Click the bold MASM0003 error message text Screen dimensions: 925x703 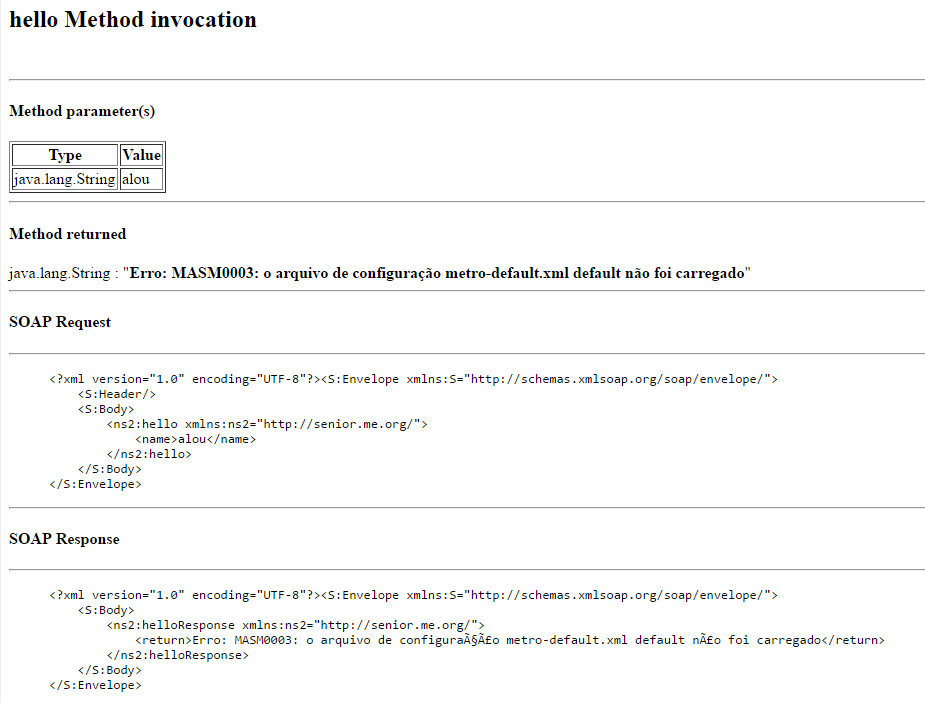[437, 273]
